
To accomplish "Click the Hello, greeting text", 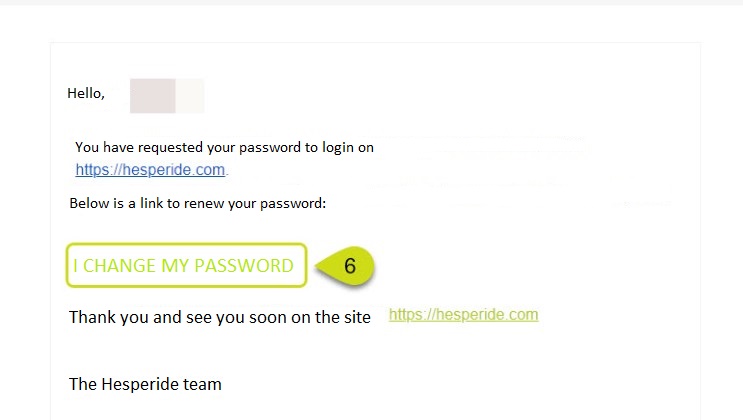I will 86,93.
